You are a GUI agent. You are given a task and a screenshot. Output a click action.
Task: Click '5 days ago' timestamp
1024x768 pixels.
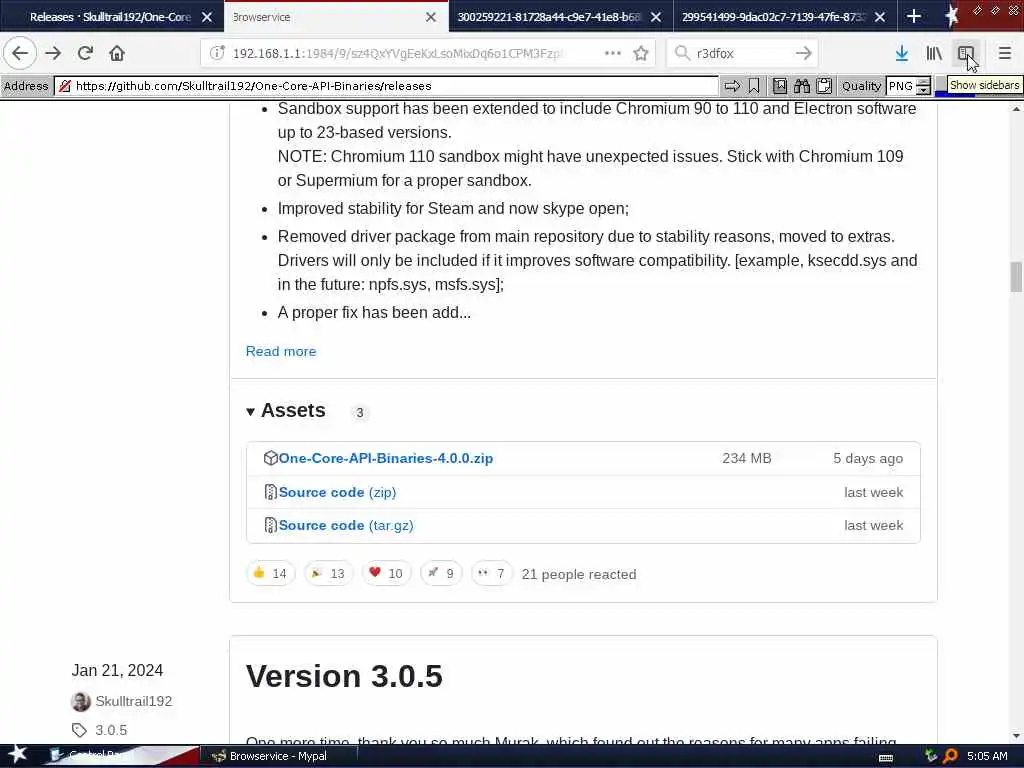(x=868, y=458)
